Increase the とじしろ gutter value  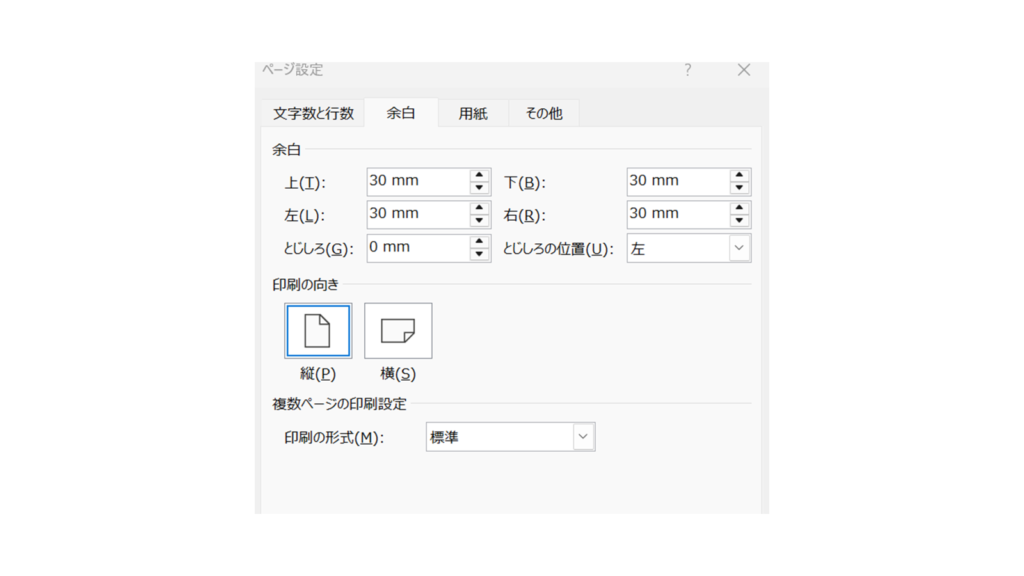(x=479, y=242)
